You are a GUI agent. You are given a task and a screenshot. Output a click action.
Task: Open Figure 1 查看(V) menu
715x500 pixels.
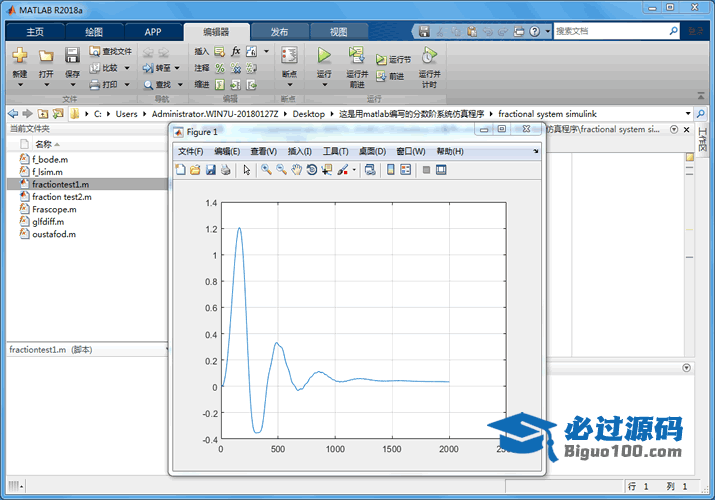(264, 151)
